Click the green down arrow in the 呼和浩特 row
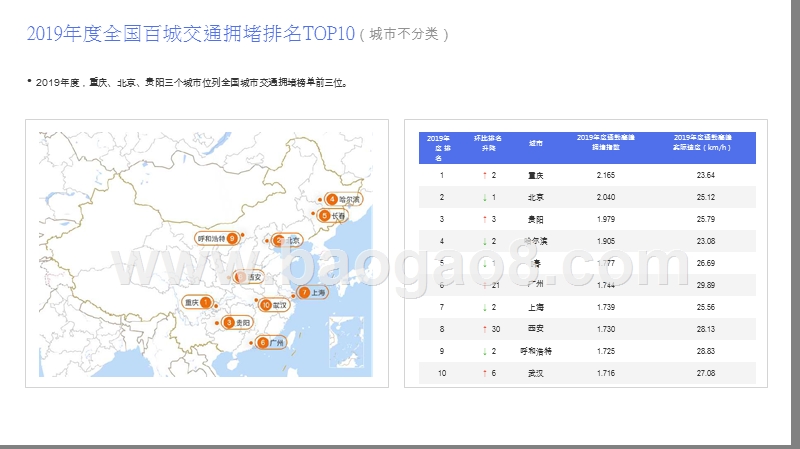The height and width of the screenshot is (449, 800). pyautogui.click(x=485, y=351)
